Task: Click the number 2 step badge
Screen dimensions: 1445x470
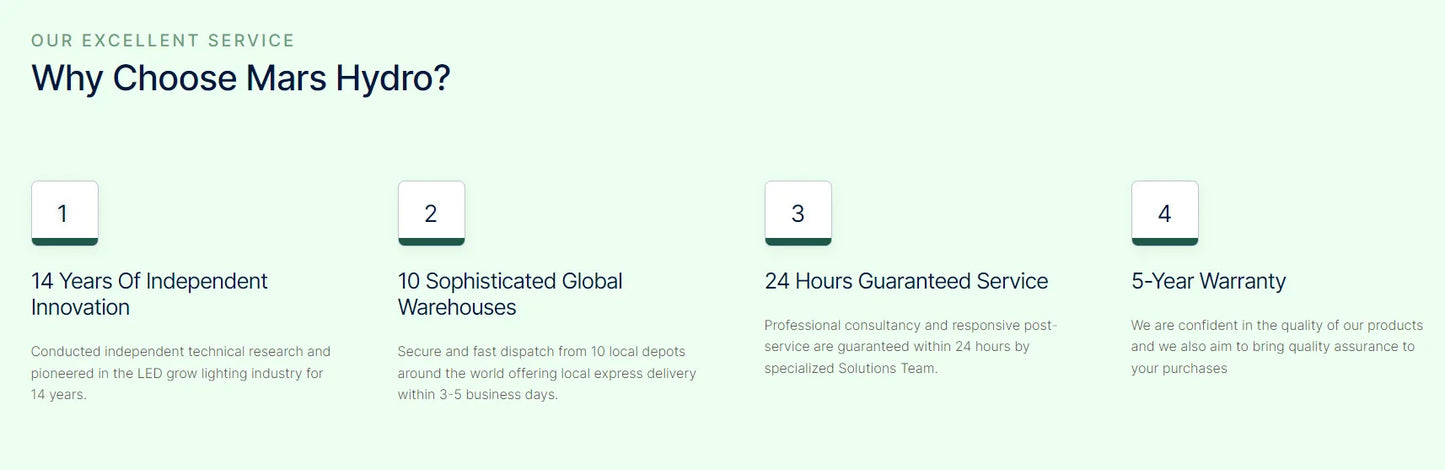Action: pyautogui.click(x=431, y=213)
